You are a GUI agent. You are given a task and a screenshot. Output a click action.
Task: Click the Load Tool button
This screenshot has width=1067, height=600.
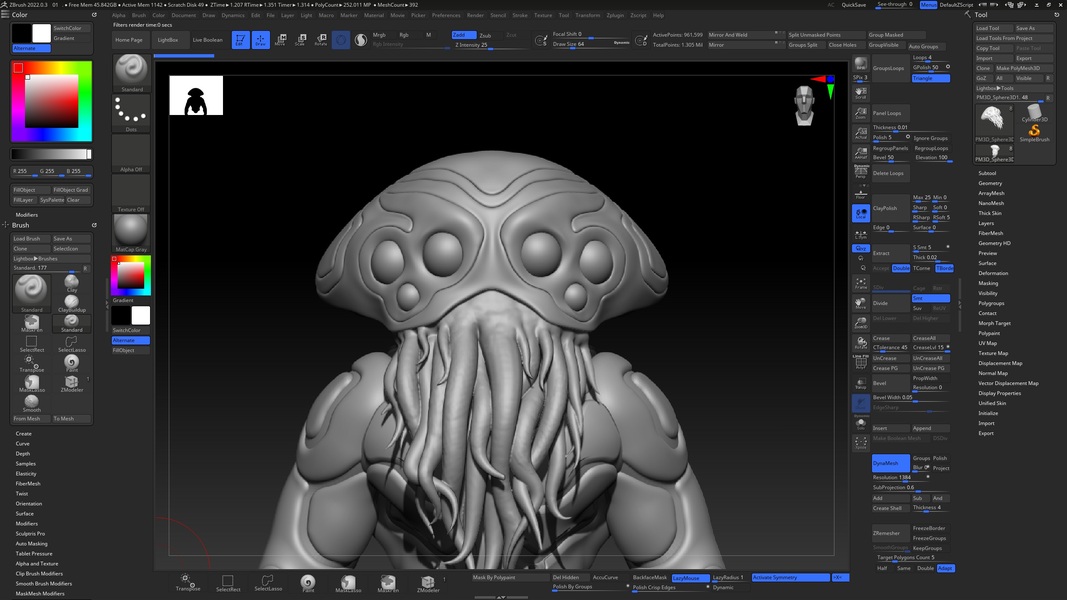tap(988, 28)
